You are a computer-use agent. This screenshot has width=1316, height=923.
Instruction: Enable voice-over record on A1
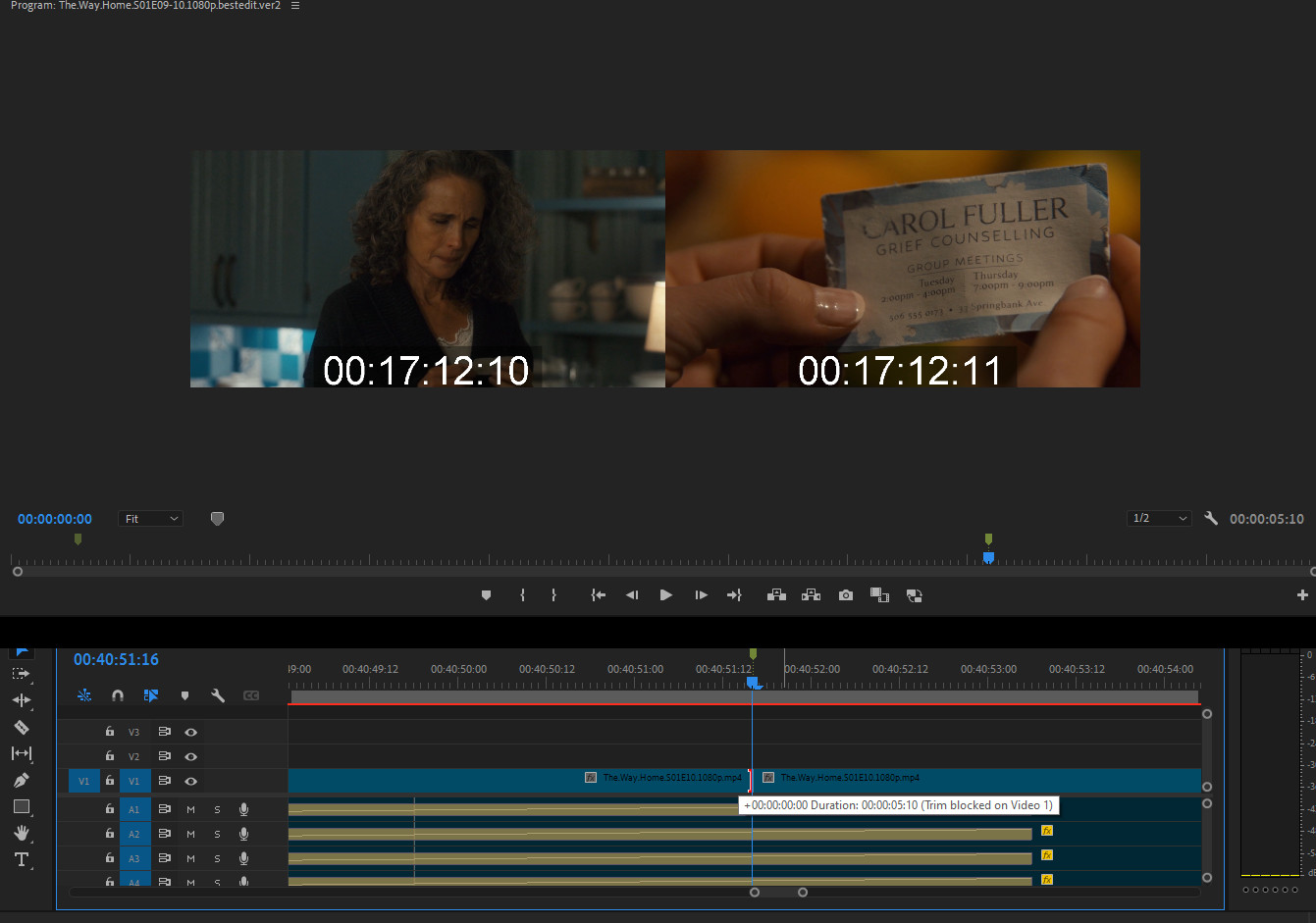(243, 809)
